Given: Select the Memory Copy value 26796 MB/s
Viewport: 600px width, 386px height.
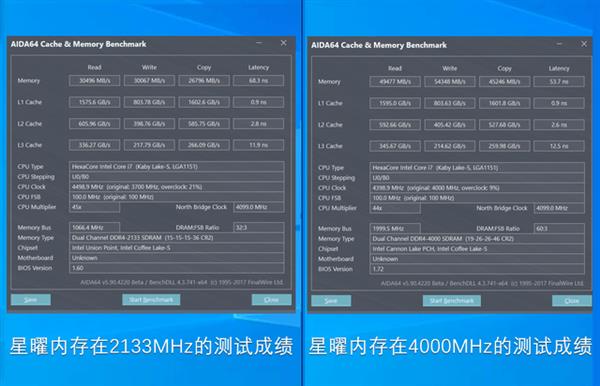Looking at the screenshot, I should click(204, 81).
